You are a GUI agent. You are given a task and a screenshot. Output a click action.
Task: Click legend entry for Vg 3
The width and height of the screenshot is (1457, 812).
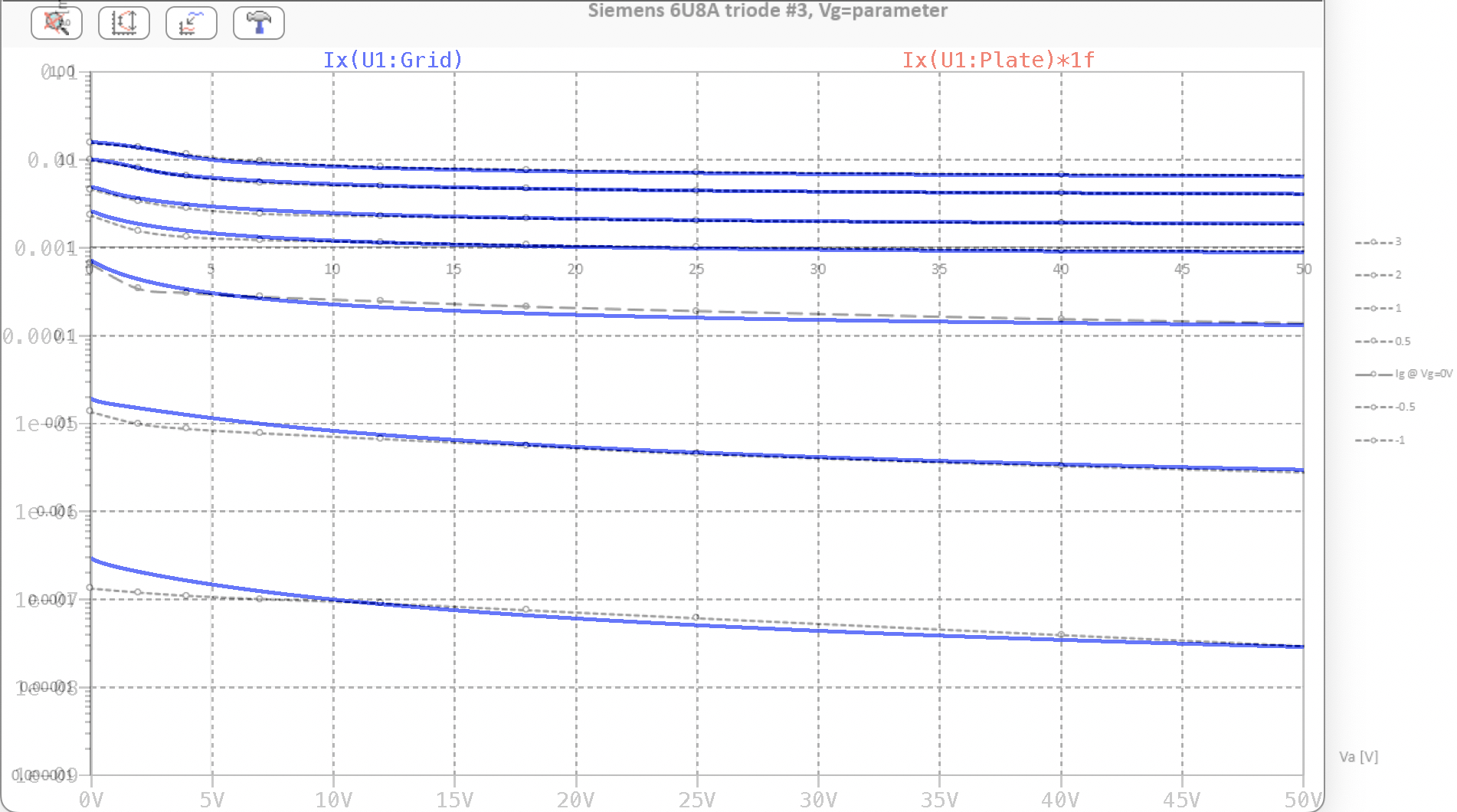(1378, 242)
